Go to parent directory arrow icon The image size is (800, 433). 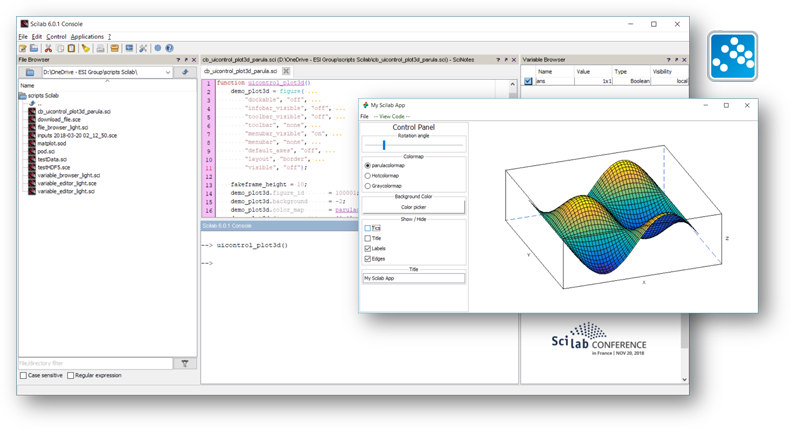(x=185, y=72)
